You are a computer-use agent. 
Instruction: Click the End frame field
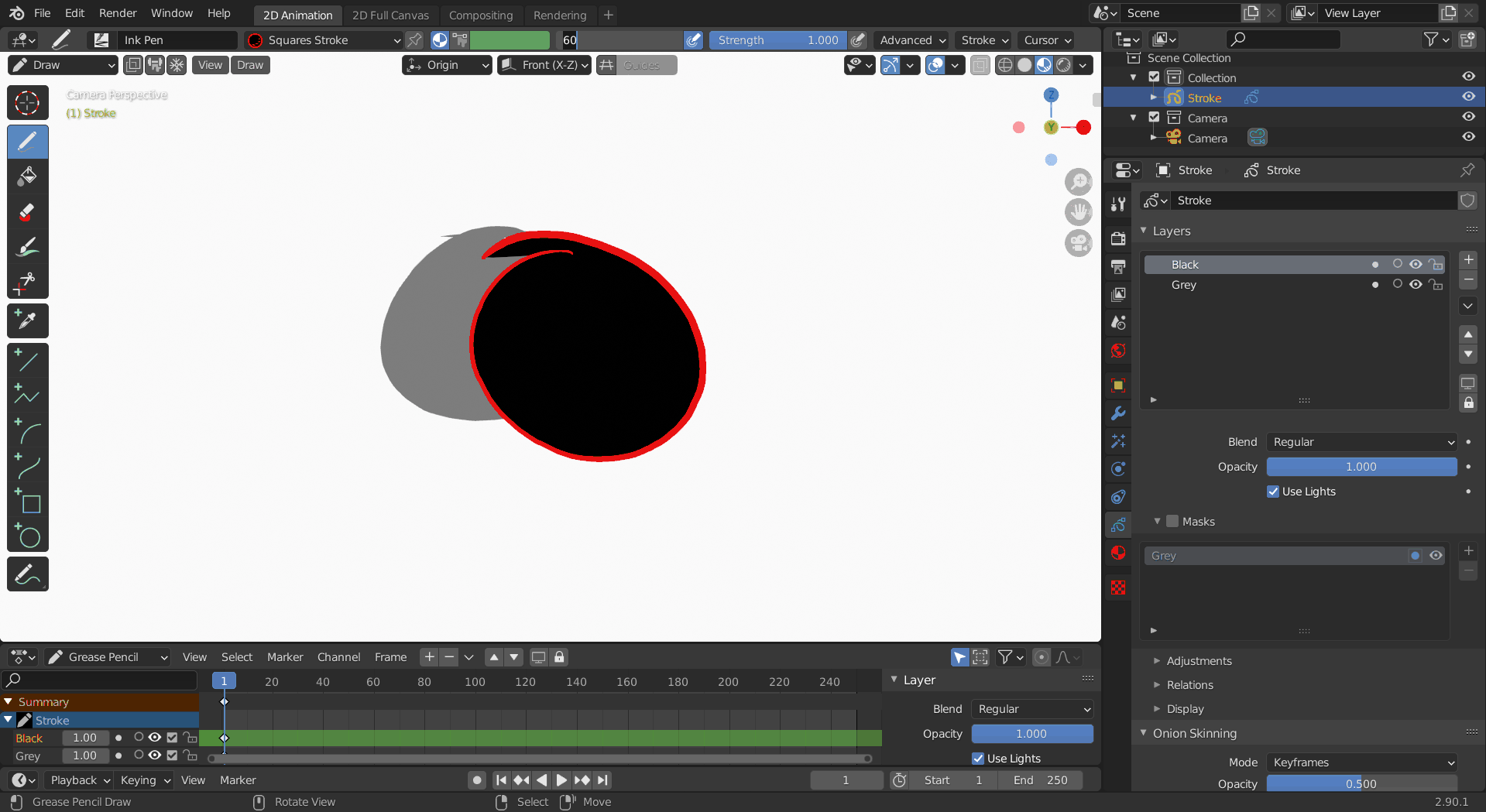[1041, 780]
